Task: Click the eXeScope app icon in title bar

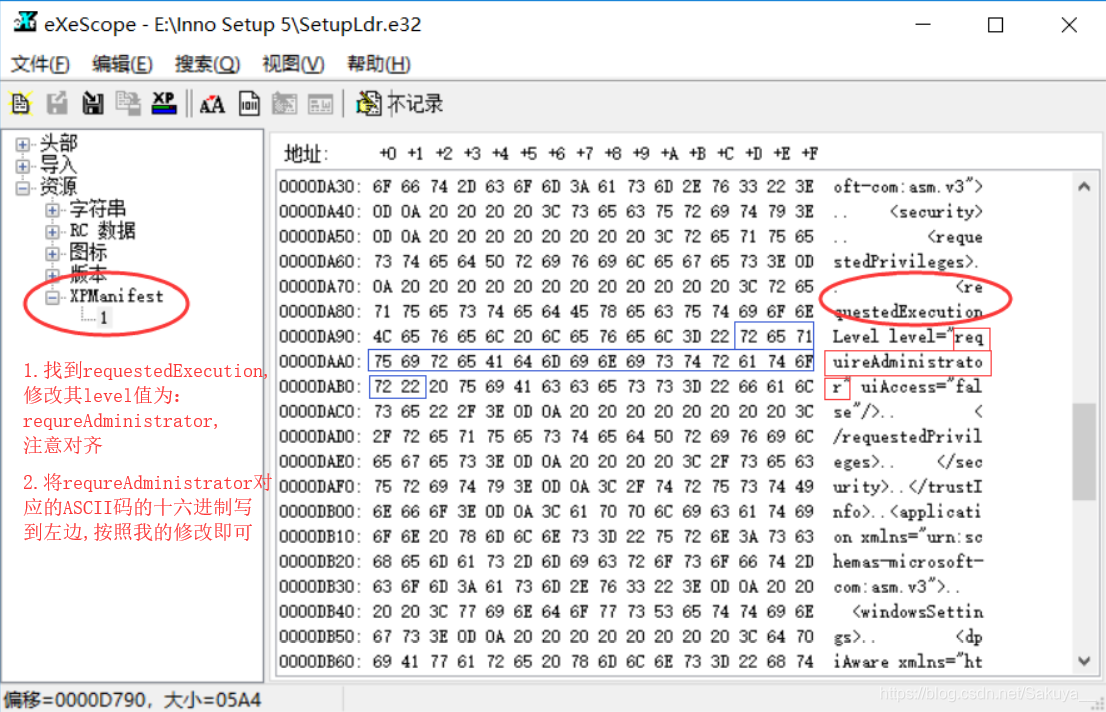Action: (25, 23)
